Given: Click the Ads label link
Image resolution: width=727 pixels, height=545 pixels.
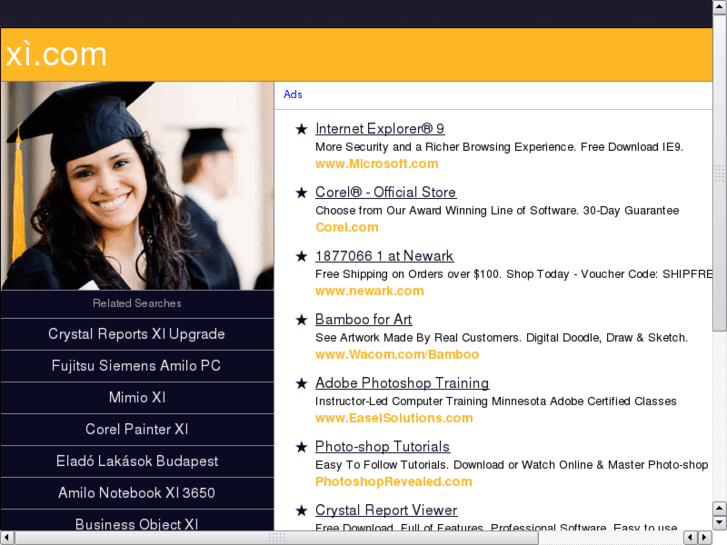Looking at the screenshot, I should tap(293, 94).
